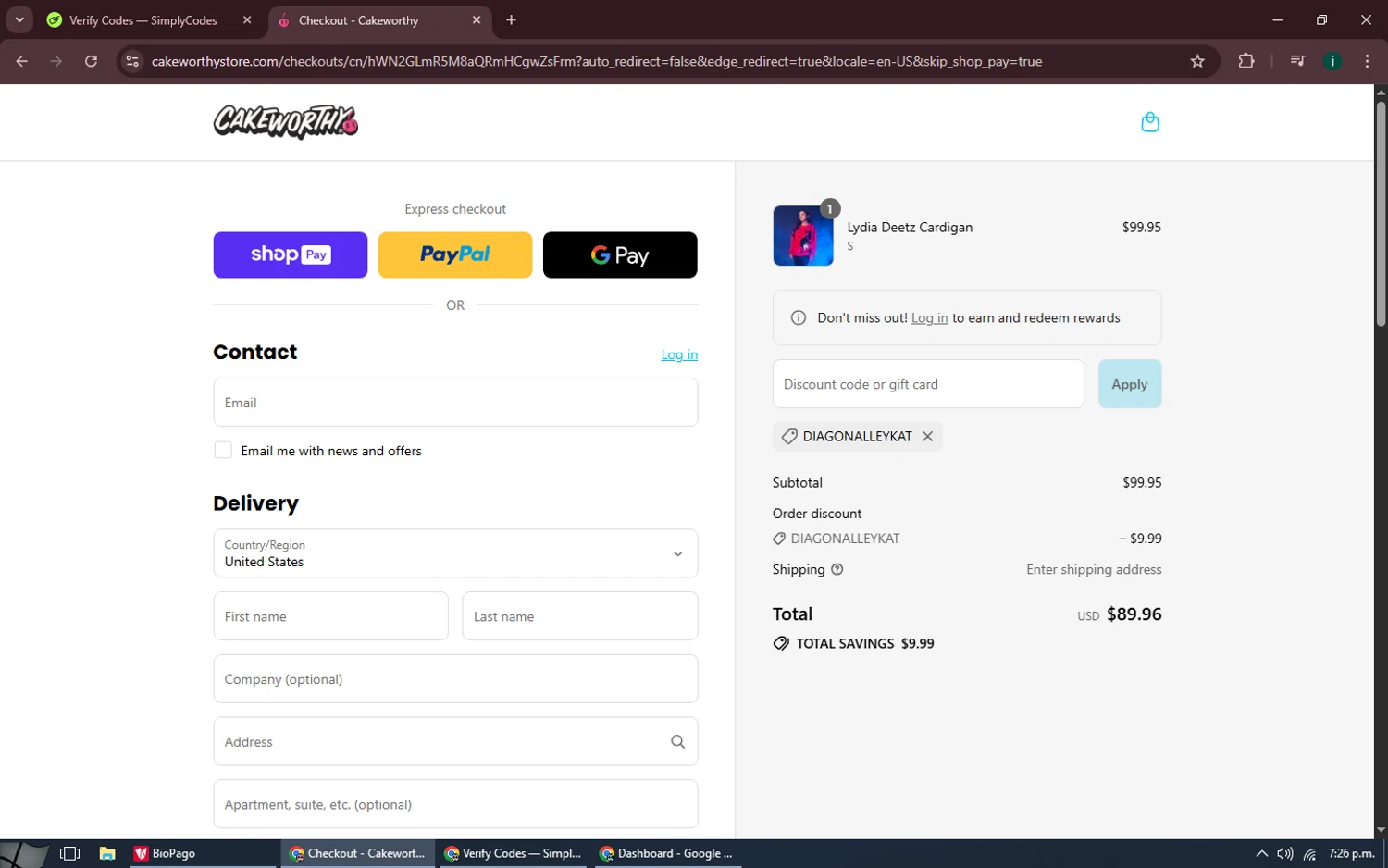The height and width of the screenshot is (868, 1388).
Task: Open the media control icon in toolbar
Action: (1297, 61)
